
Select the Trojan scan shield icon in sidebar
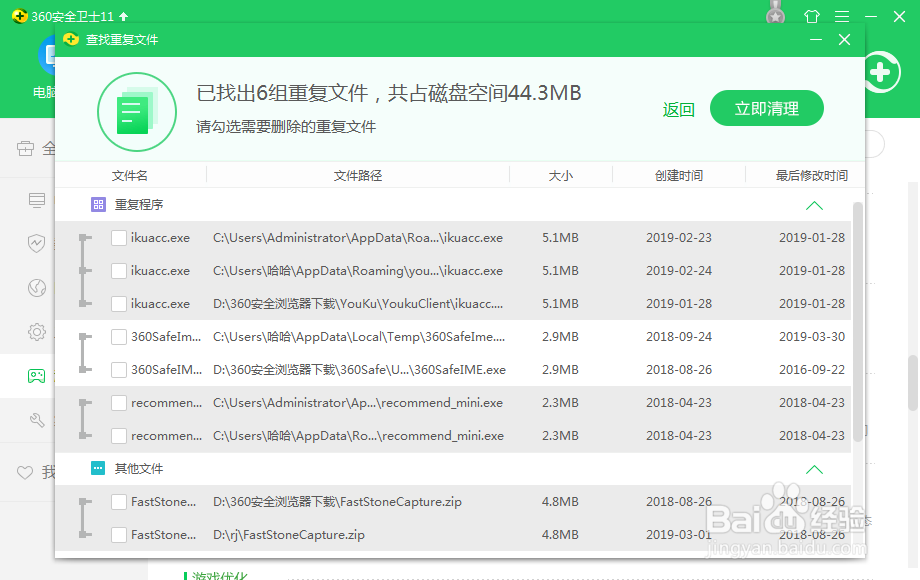click(x=37, y=242)
